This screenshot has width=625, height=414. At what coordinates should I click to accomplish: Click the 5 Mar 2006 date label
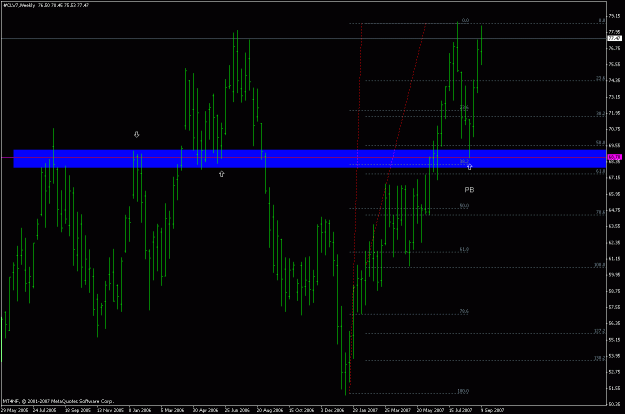[x=172, y=410]
